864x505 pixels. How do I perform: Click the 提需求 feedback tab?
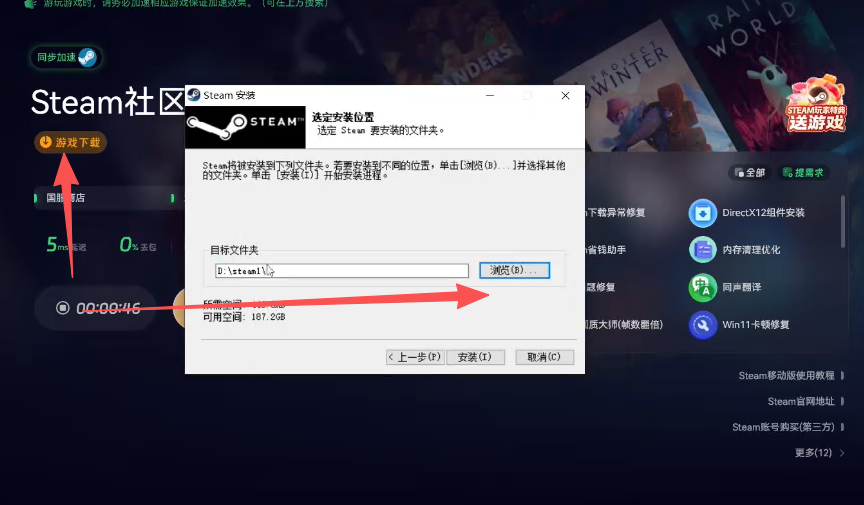804,173
